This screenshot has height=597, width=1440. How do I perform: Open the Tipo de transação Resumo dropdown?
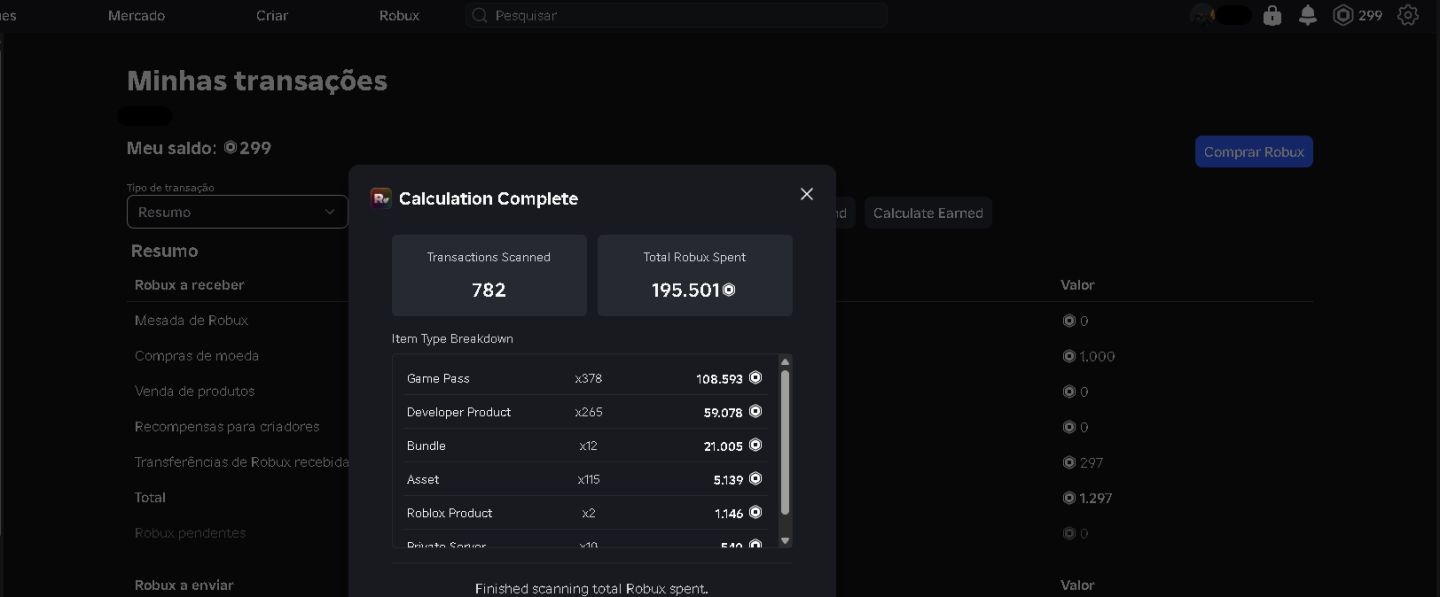pos(237,212)
